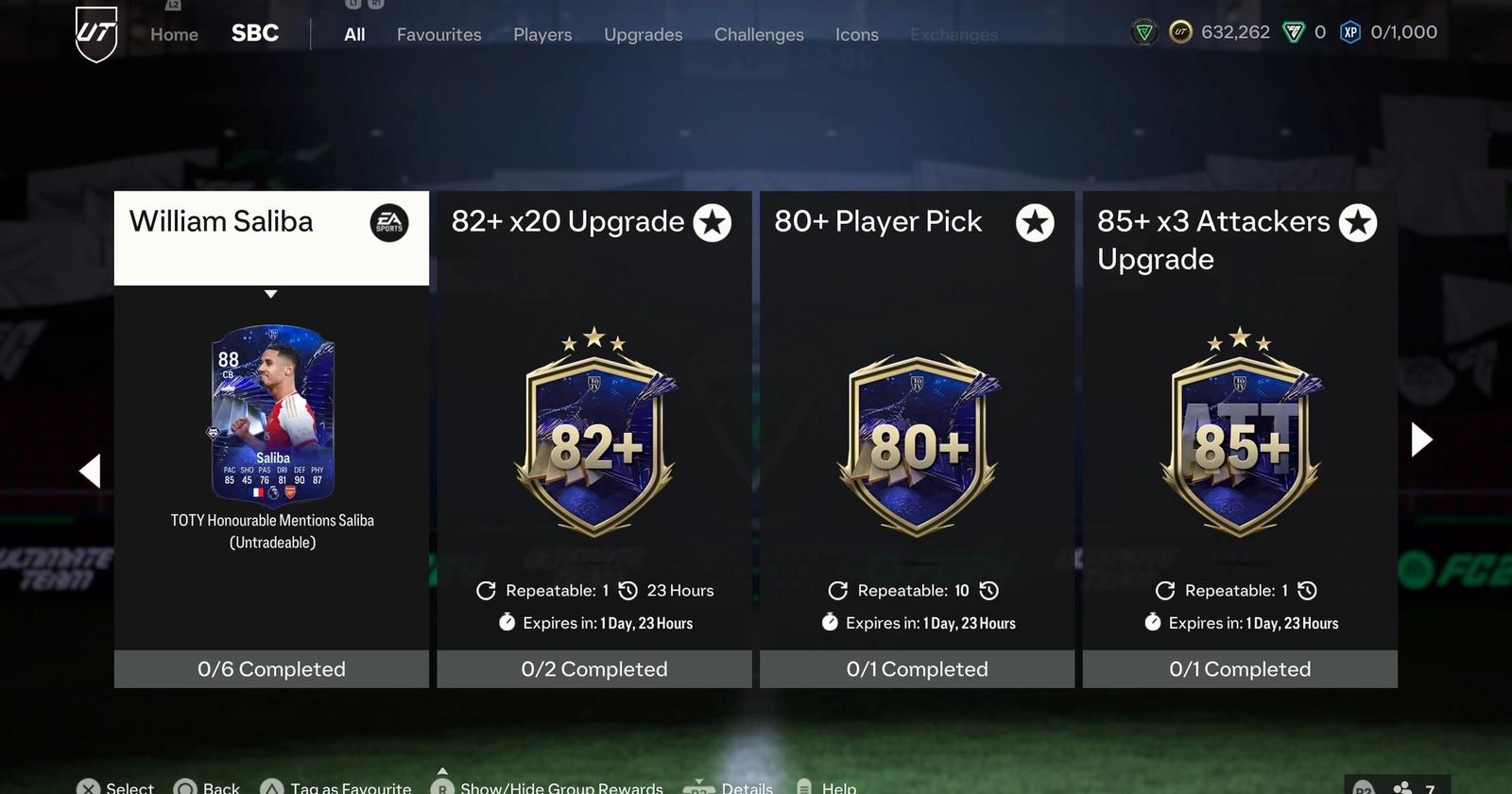This screenshot has width=1512, height=794.
Task: Go to next SBC with right arrow
Action: [x=1421, y=440]
